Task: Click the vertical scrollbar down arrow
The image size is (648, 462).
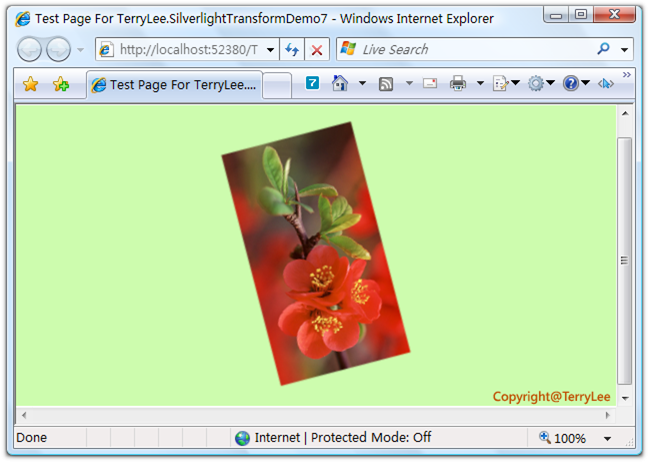Action: (x=625, y=398)
